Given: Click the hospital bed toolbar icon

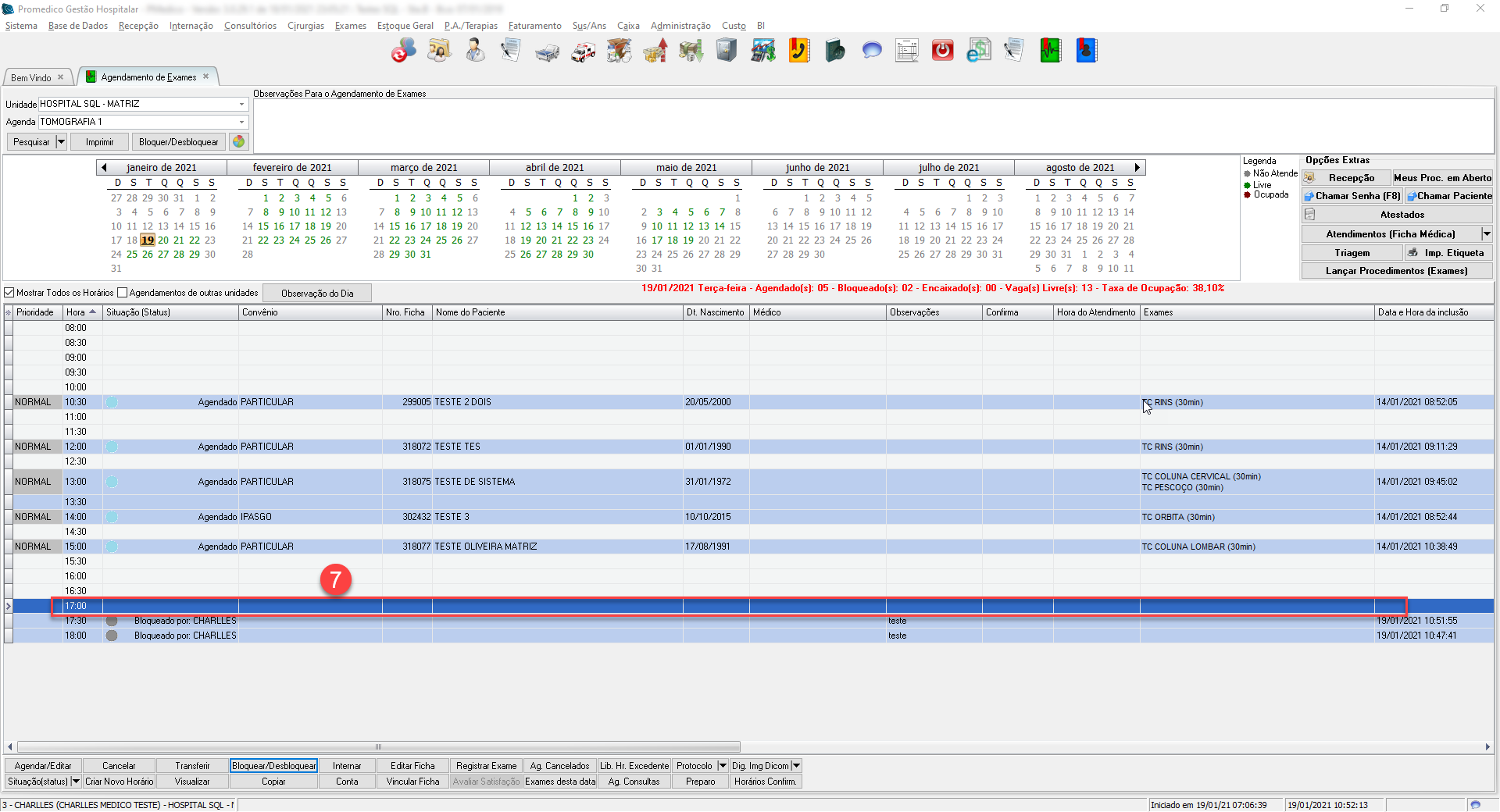Looking at the screenshot, I should coord(547,52).
